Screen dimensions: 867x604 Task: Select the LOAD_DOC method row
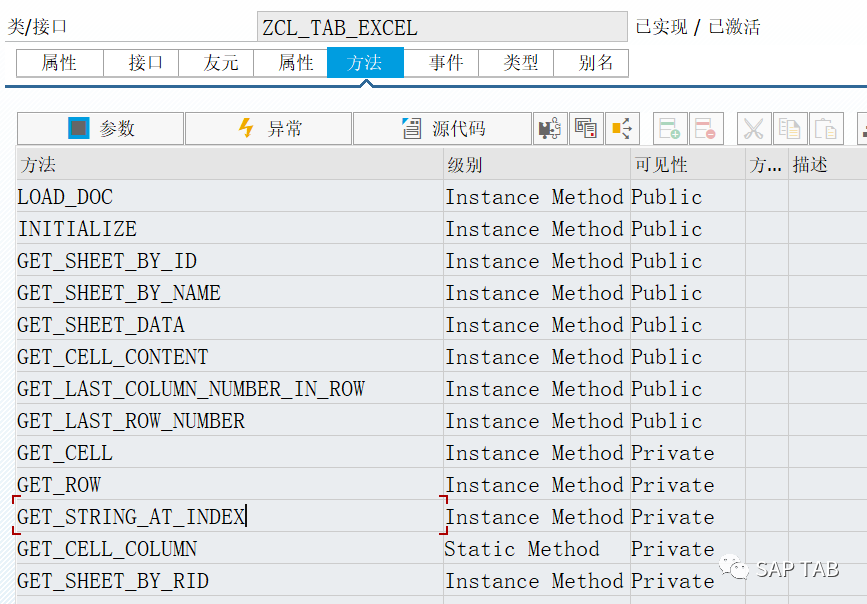230,197
